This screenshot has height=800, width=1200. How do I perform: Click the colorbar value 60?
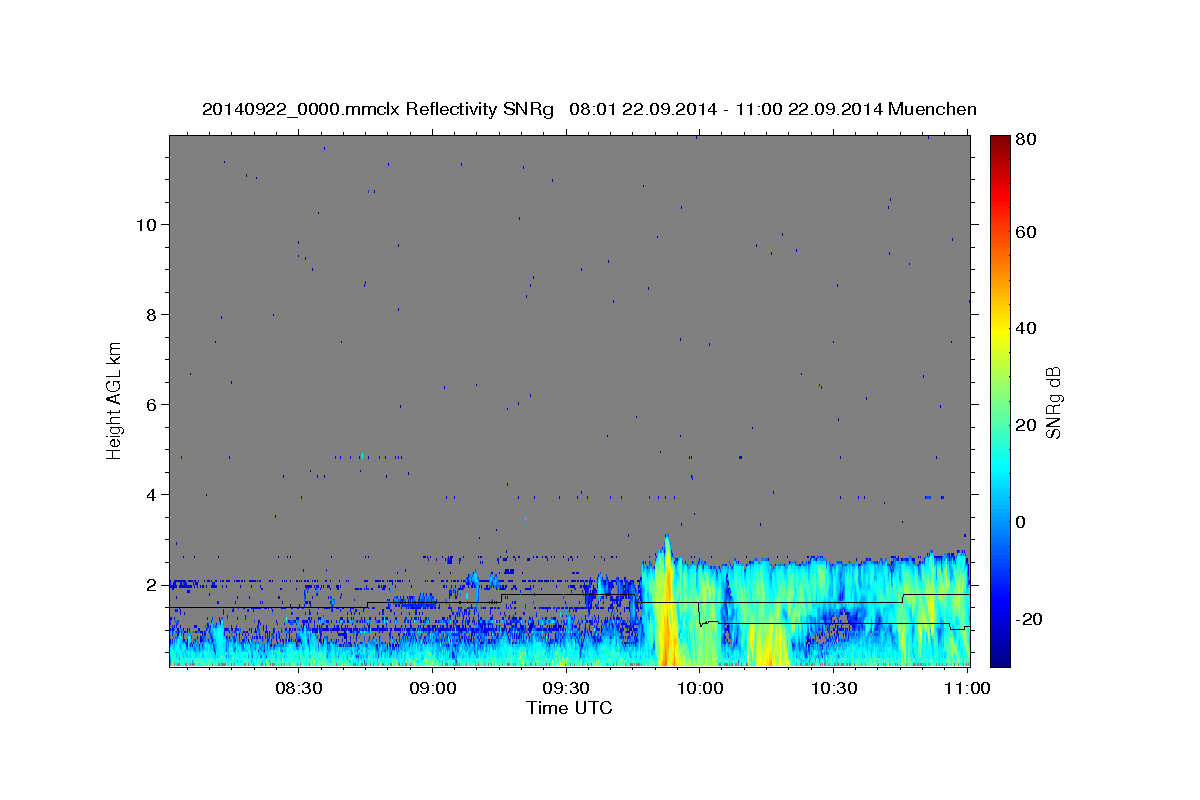pos(1025,232)
